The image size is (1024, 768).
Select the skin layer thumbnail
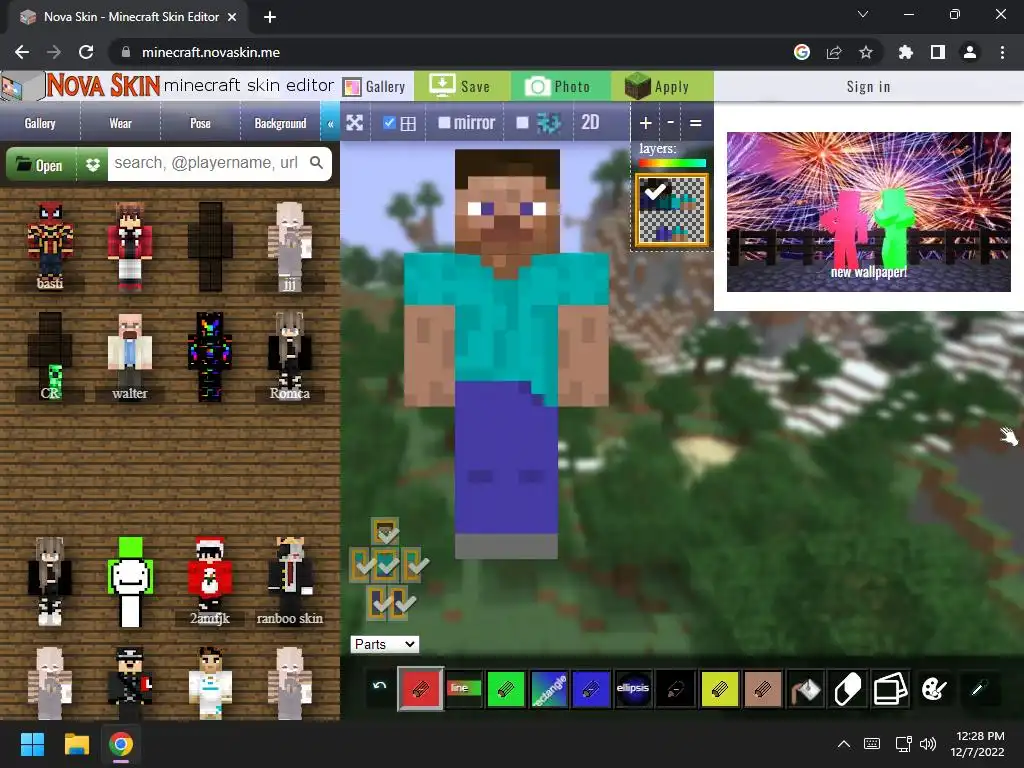point(672,210)
